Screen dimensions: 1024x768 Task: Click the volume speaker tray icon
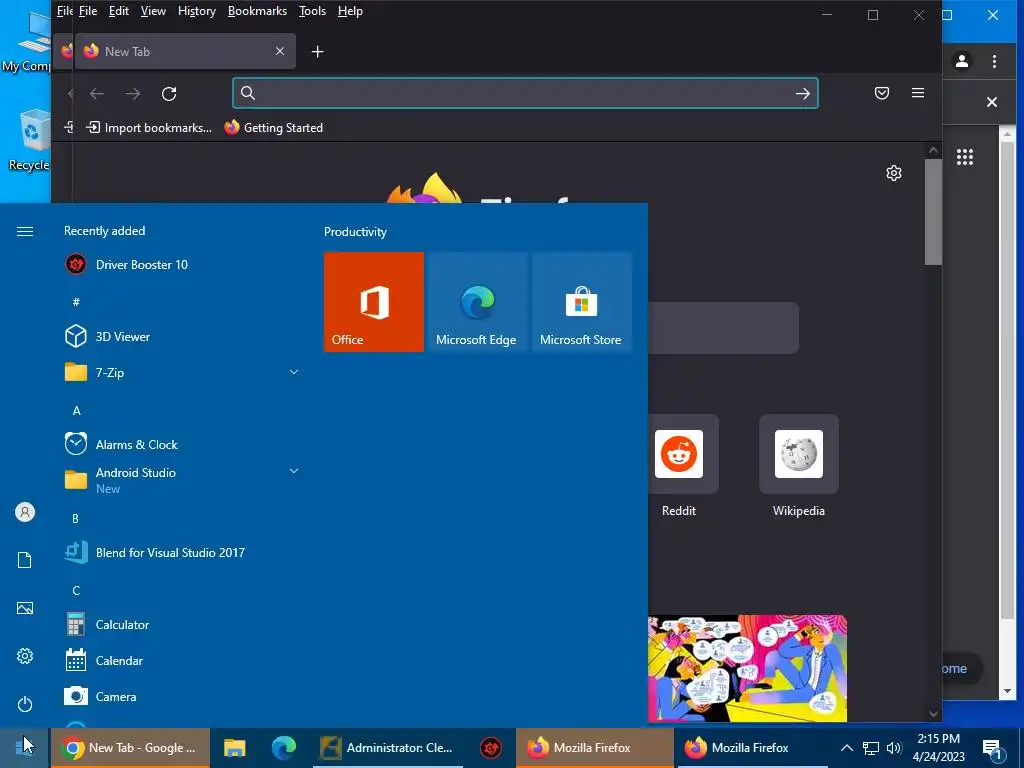pyautogui.click(x=894, y=748)
